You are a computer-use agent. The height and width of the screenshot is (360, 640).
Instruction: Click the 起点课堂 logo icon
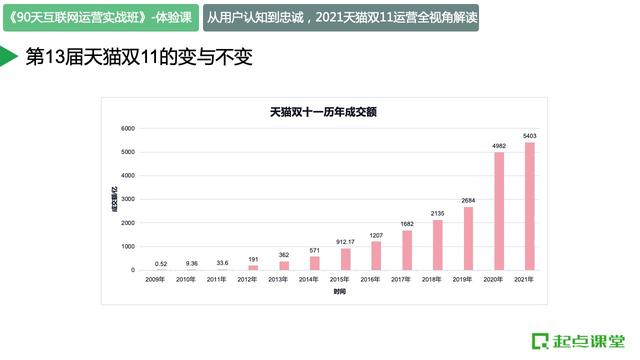540,341
